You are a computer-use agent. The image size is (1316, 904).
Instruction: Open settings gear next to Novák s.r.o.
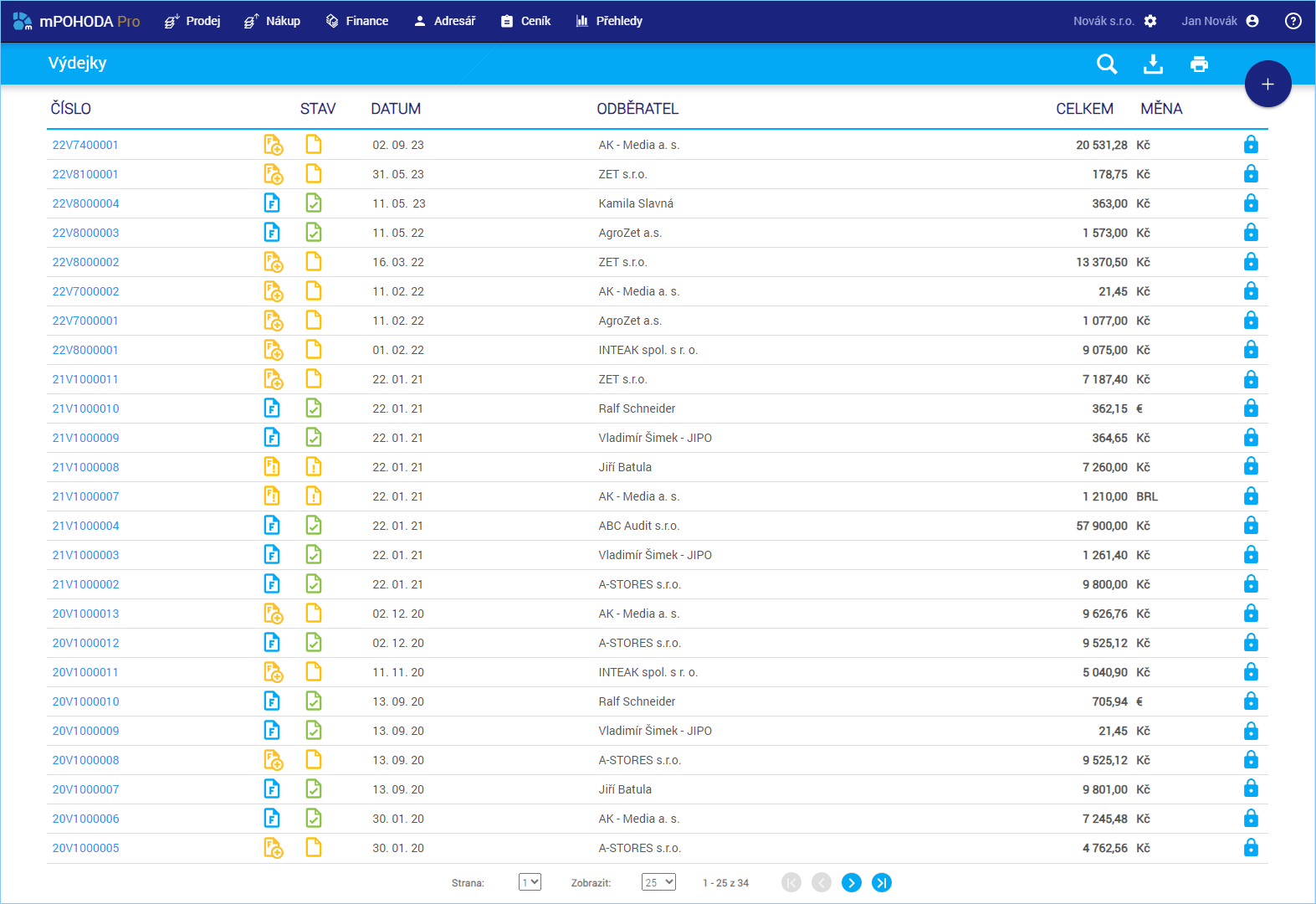click(1150, 21)
